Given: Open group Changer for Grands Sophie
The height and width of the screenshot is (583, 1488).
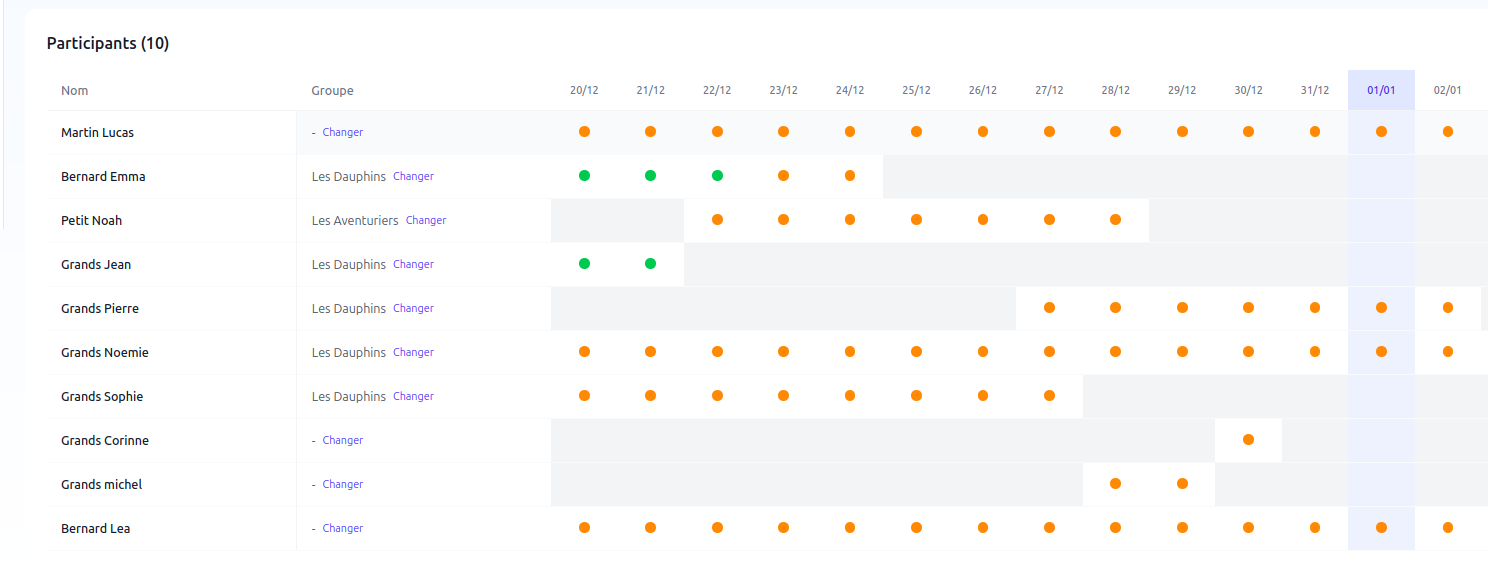Looking at the screenshot, I should click(413, 396).
